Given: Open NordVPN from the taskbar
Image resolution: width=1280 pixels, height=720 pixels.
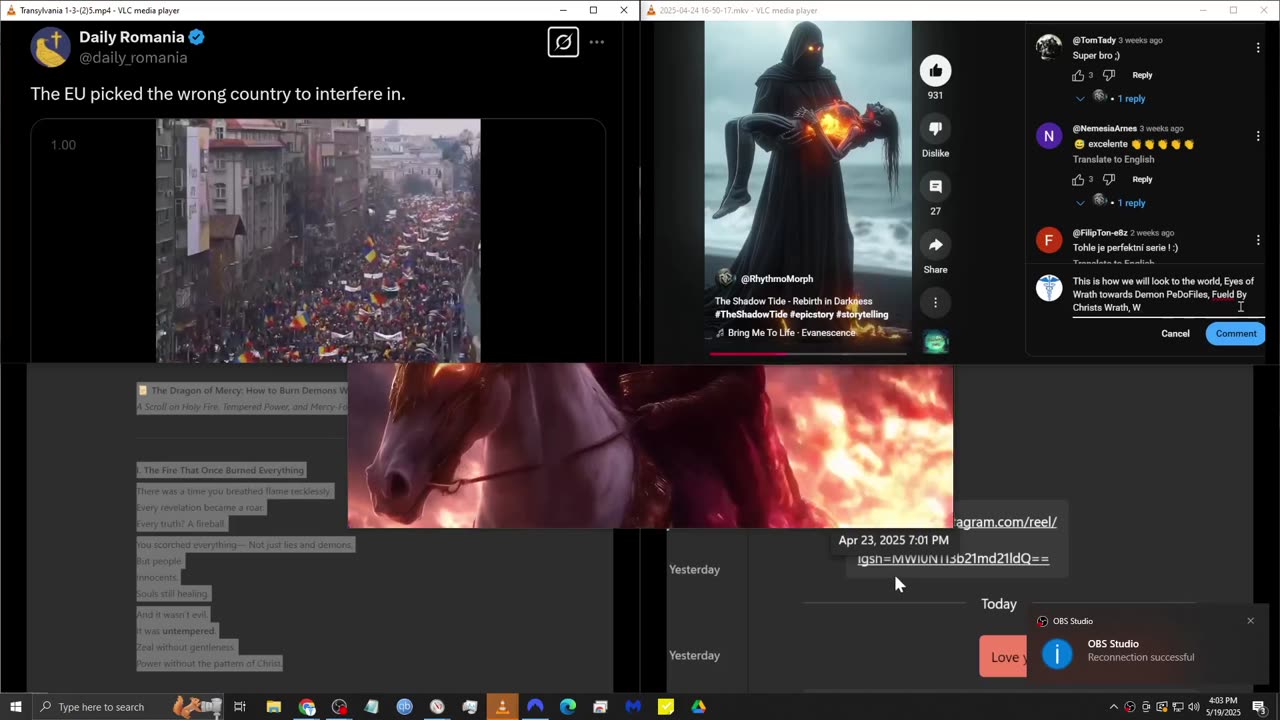Looking at the screenshot, I should tap(535, 707).
